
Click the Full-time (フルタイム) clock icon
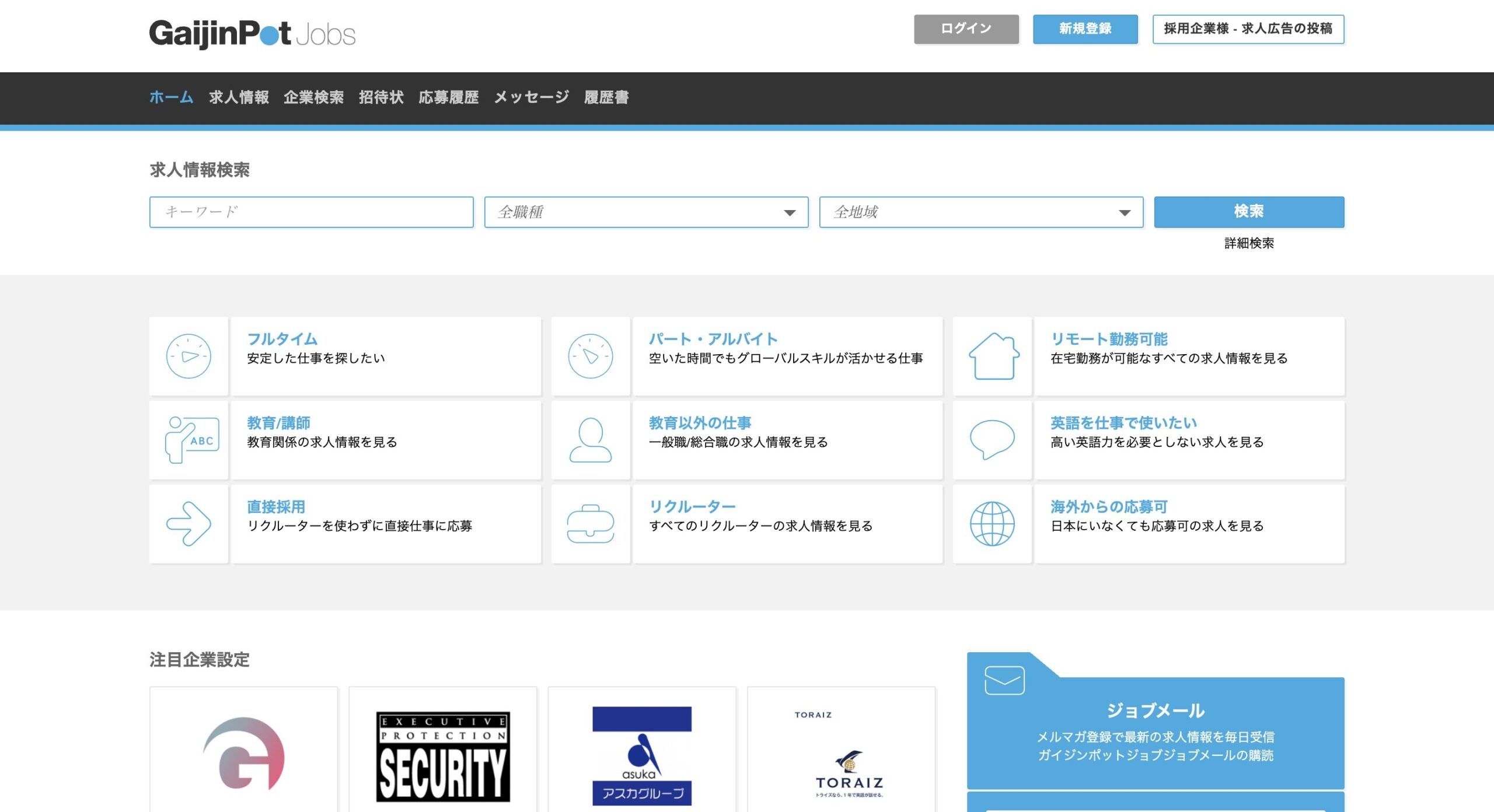coord(188,356)
